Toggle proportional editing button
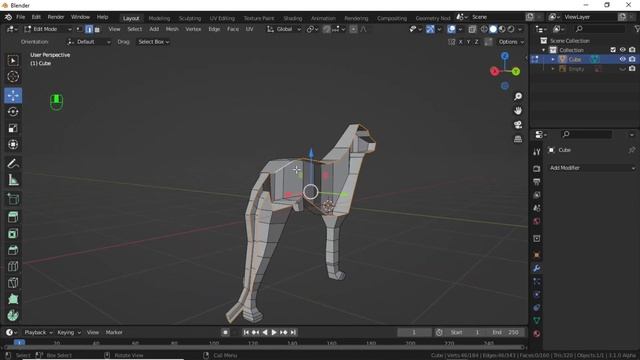Screen dimensions: 640x360 (x=353, y=29)
